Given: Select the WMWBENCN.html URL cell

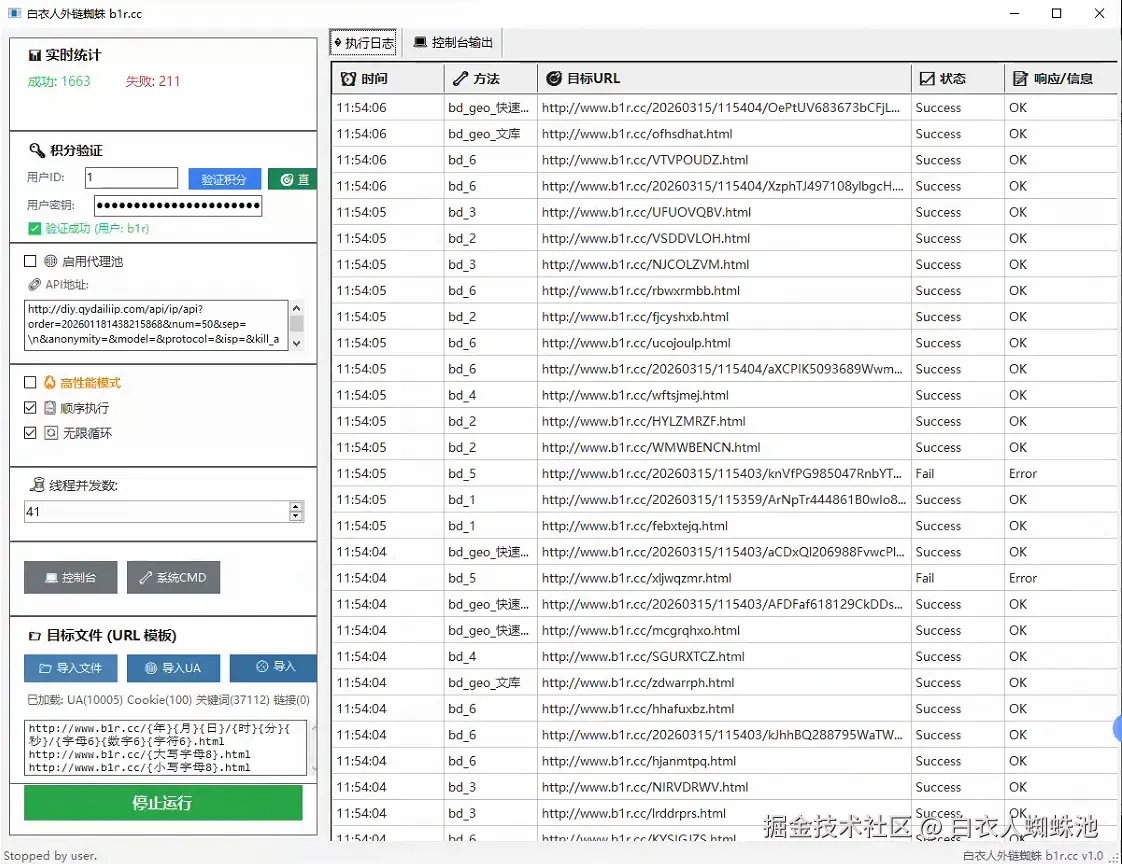Looking at the screenshot, I should pos(723,447).
